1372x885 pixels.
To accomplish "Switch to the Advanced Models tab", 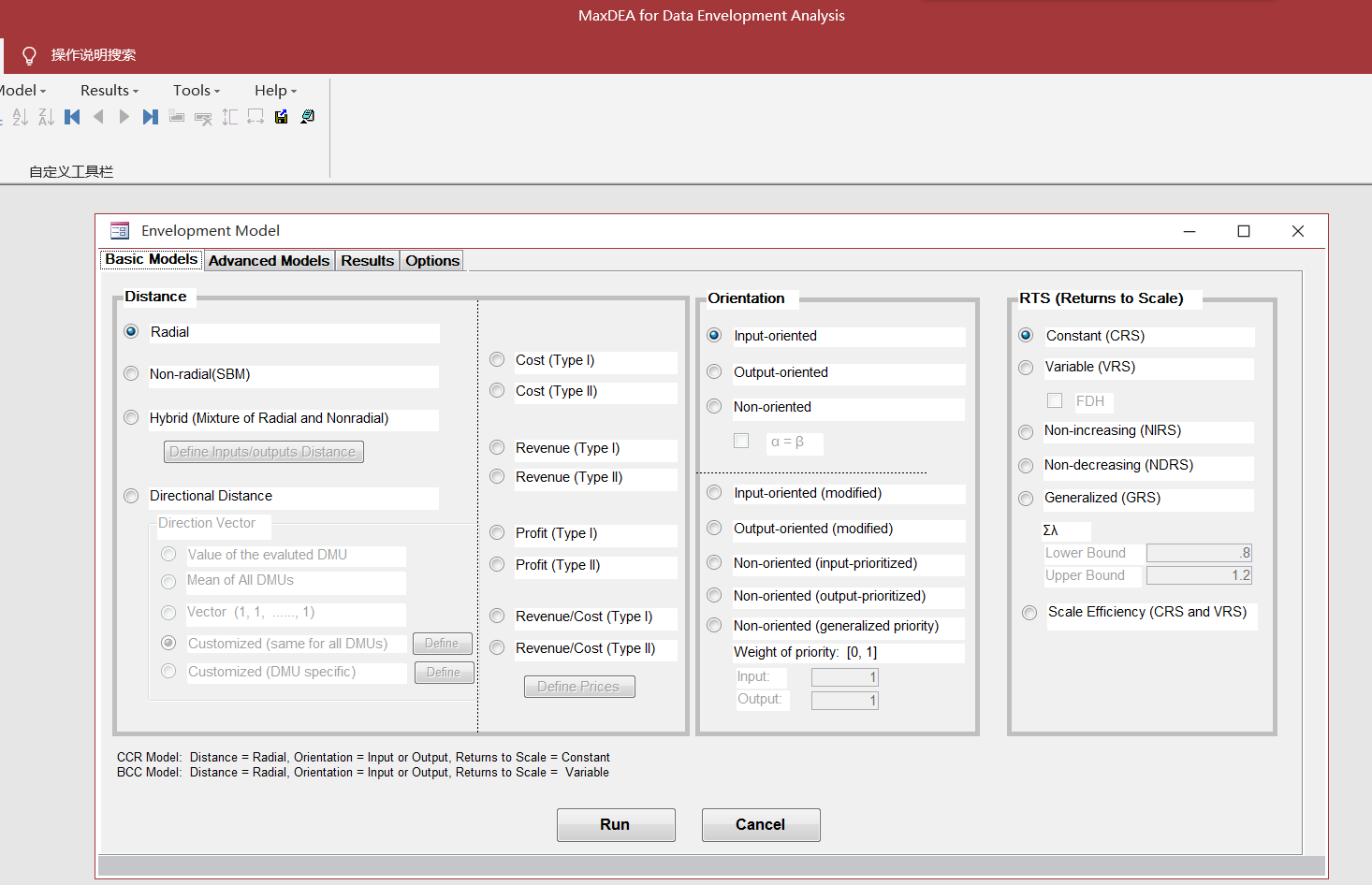I will 269,261.
